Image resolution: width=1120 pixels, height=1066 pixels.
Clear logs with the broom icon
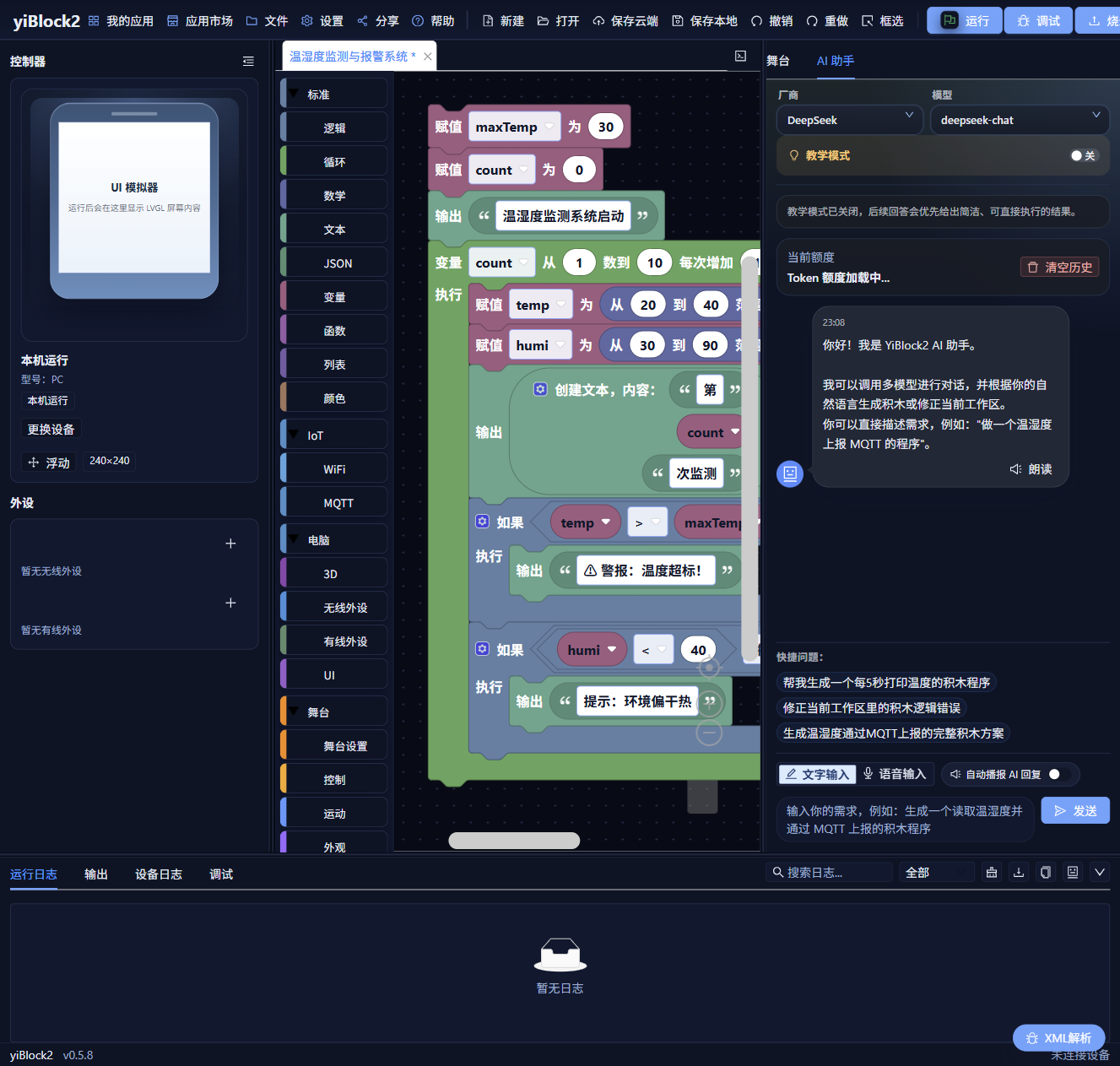pyautogui.click(x=992, y=872)
